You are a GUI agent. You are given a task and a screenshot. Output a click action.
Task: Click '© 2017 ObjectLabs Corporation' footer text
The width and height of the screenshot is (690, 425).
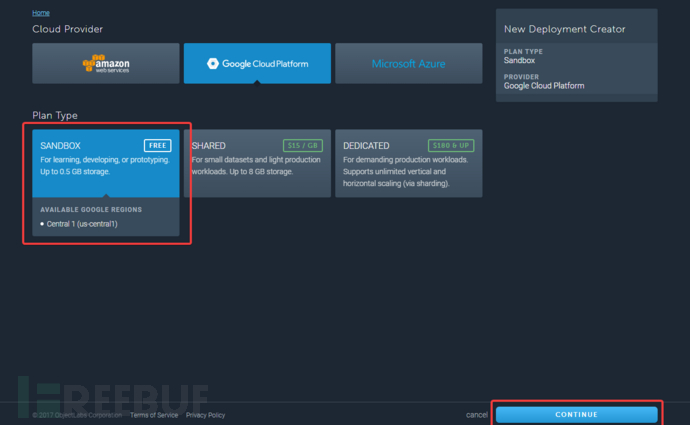tap(77, 415)
